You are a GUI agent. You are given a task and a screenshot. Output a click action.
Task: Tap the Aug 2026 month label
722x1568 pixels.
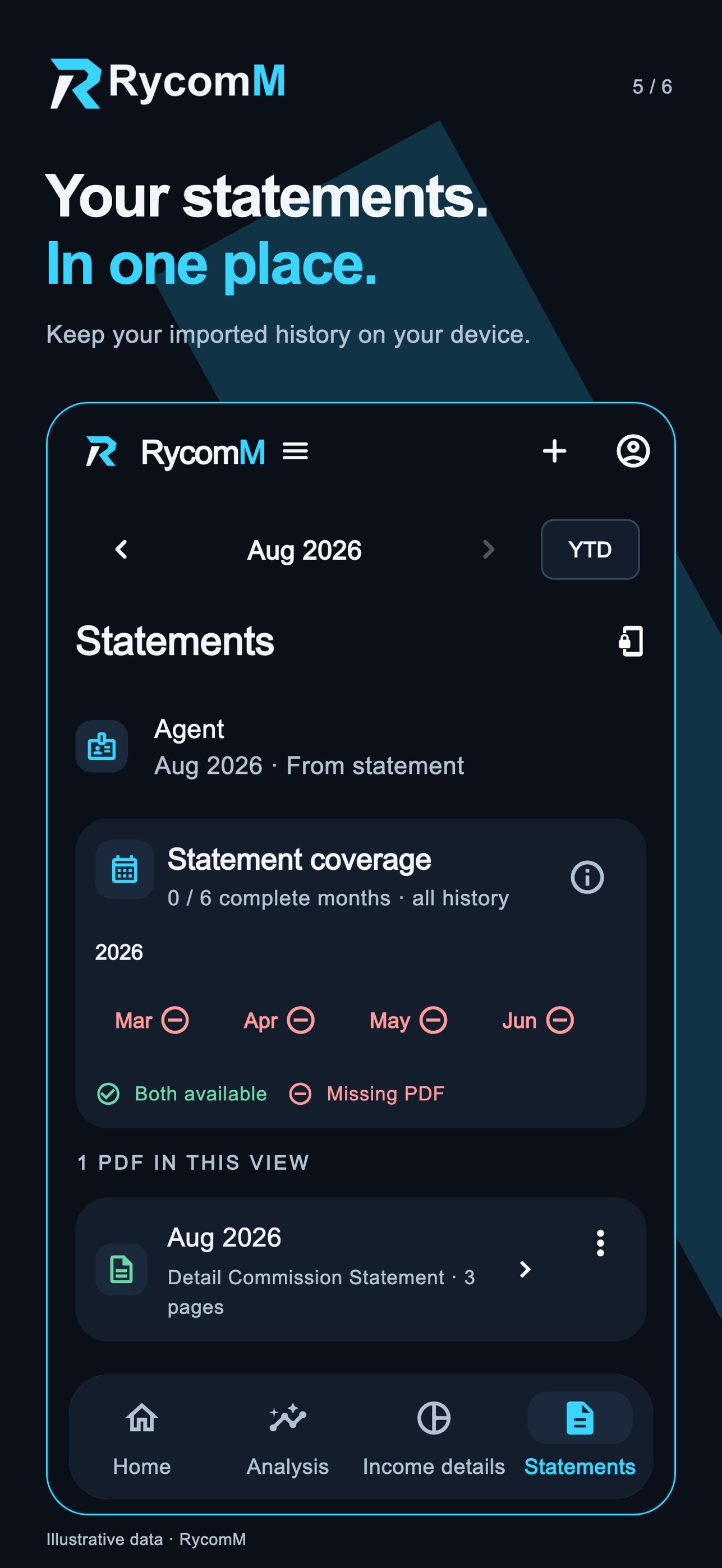click(x=305, y=550)
